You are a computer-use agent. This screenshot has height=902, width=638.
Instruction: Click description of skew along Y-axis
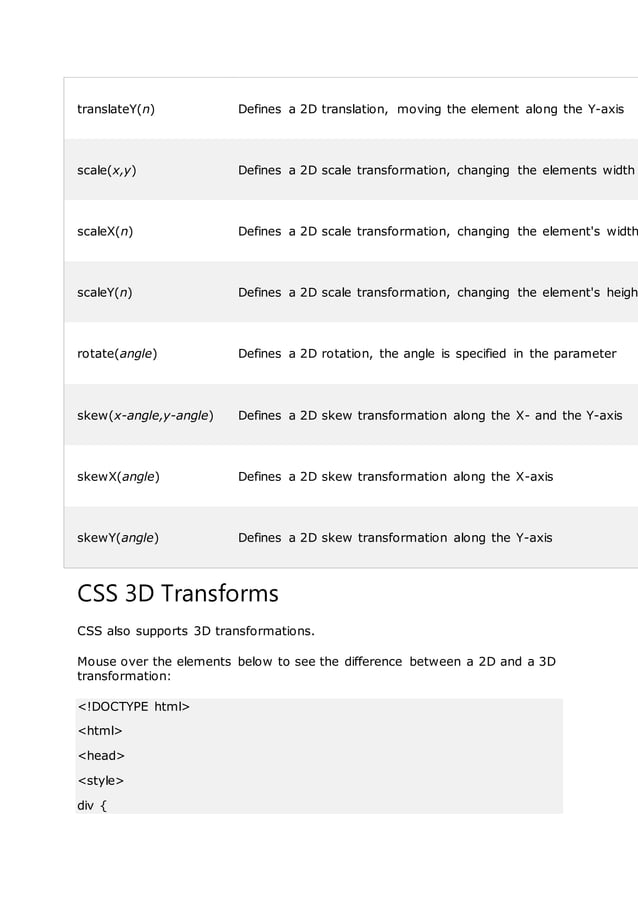pos(395,538)
